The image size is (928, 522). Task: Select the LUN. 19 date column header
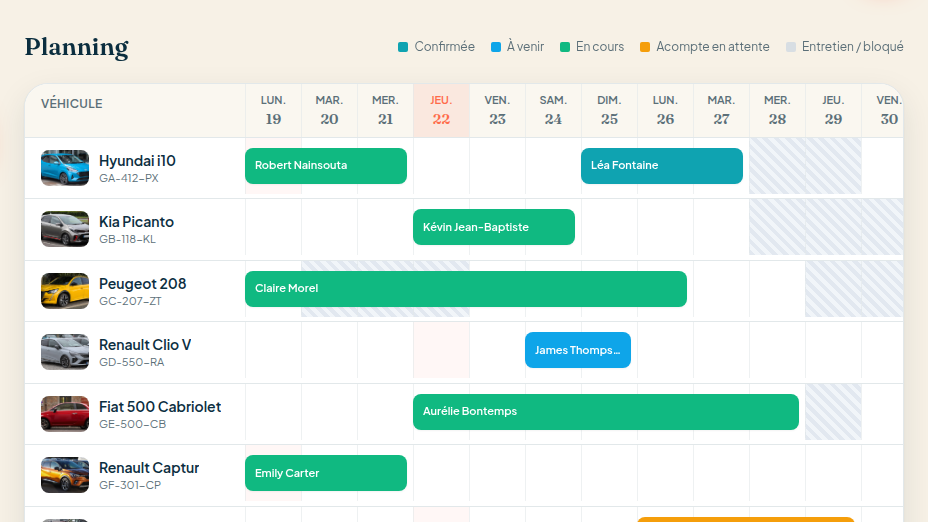(273, 110)
